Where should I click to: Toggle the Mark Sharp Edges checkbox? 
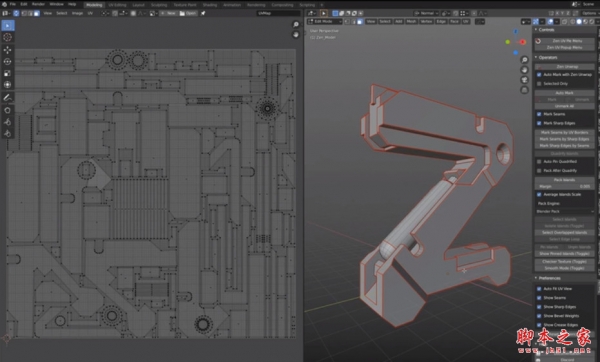tap(539, 123)
